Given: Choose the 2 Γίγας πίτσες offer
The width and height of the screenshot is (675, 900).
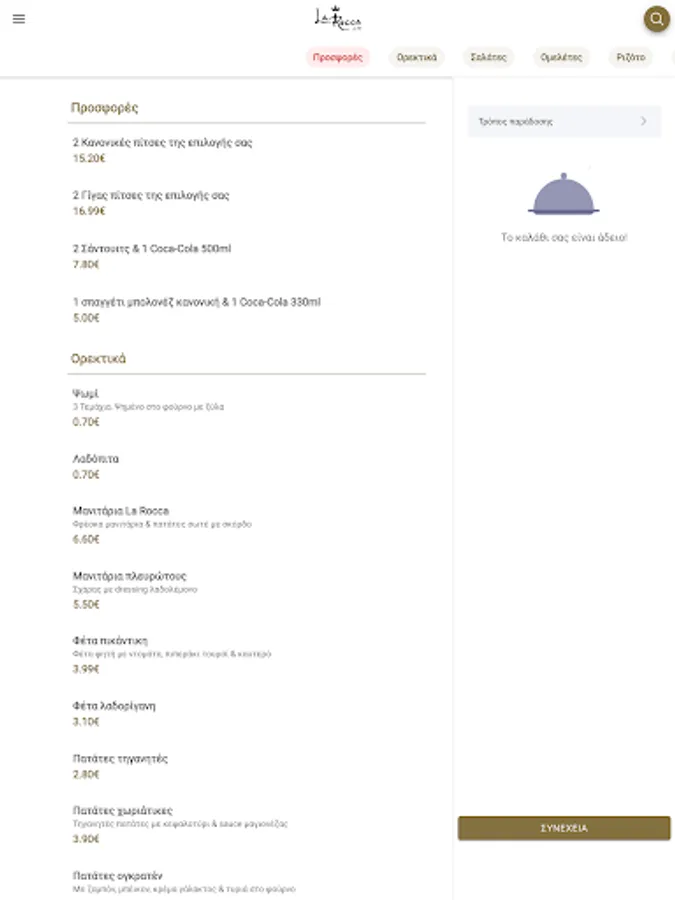Looking at the screenshot, I should coord(151,203).
